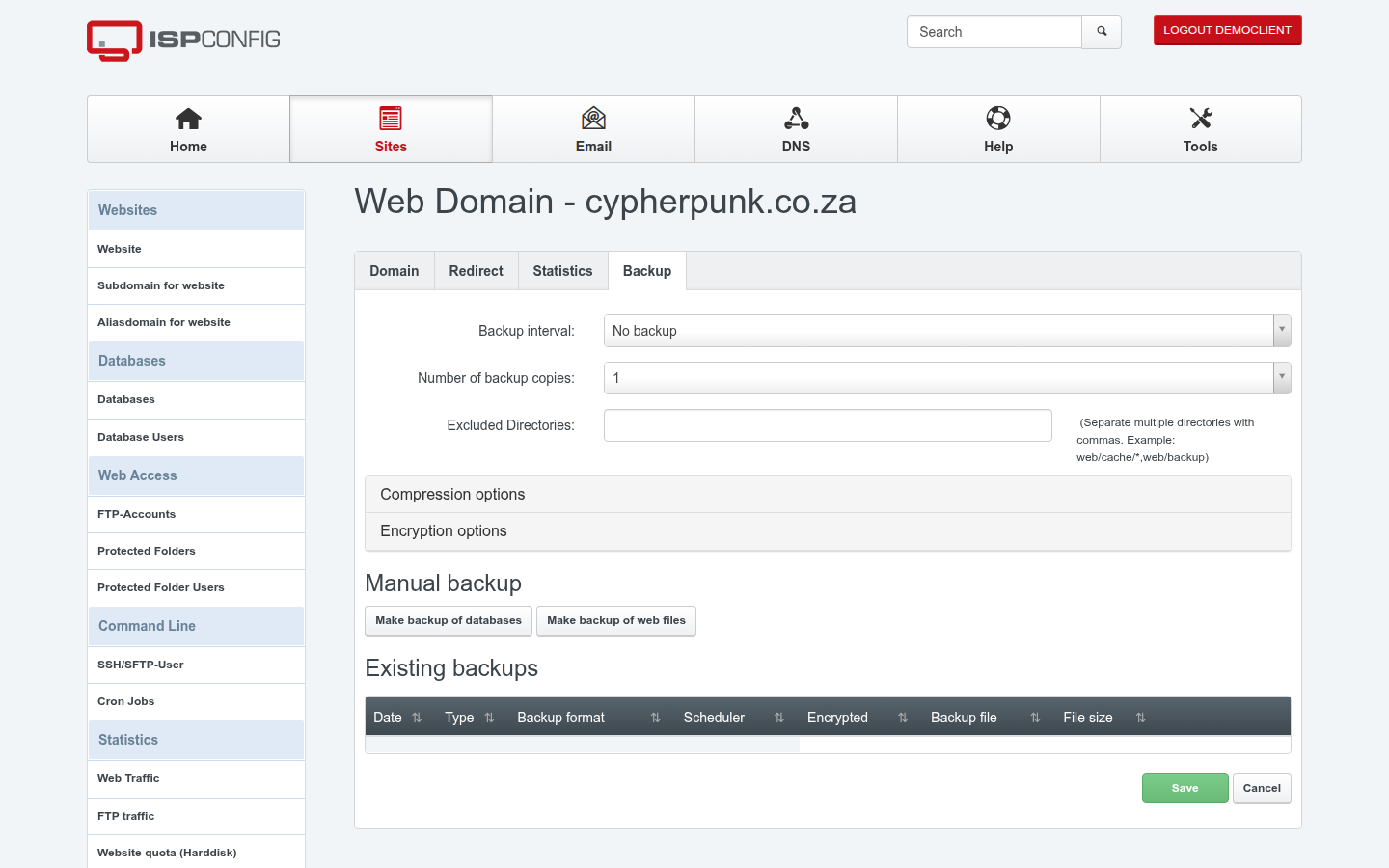
Task: Open the Home module icon
Action: (188, 119)
